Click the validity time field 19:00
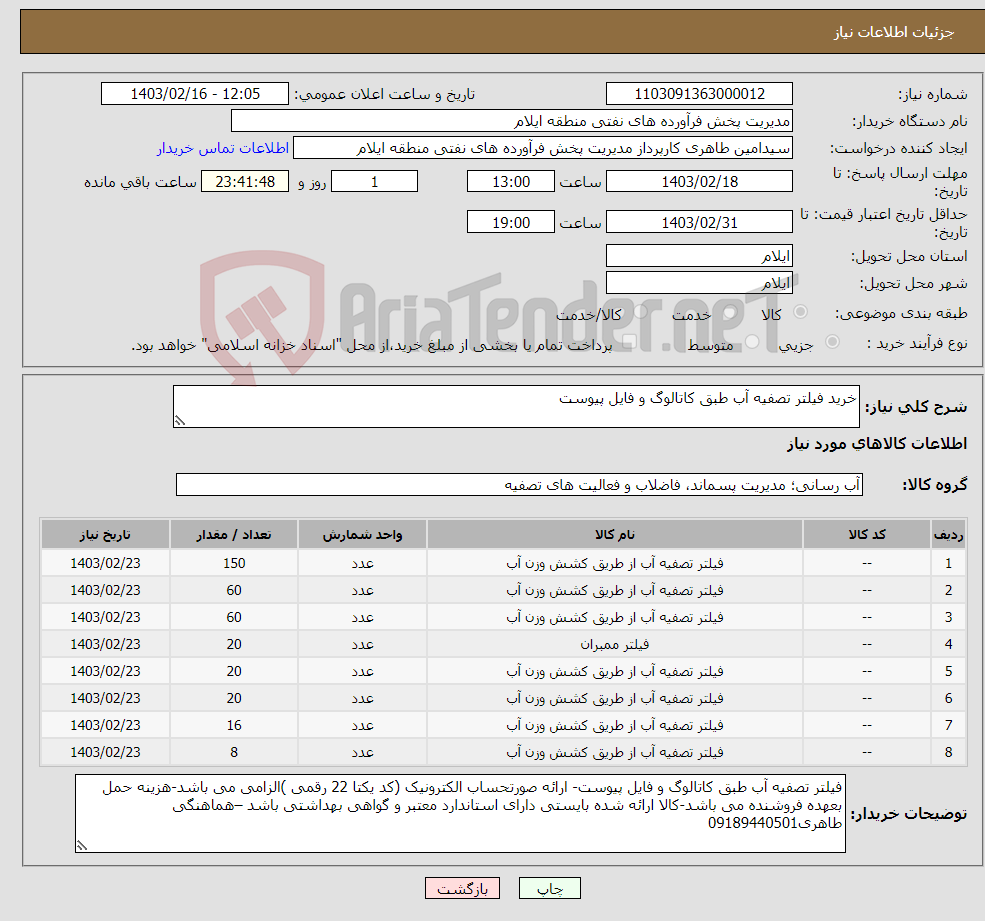The image size is (985, 921). (x=511, y=222)
